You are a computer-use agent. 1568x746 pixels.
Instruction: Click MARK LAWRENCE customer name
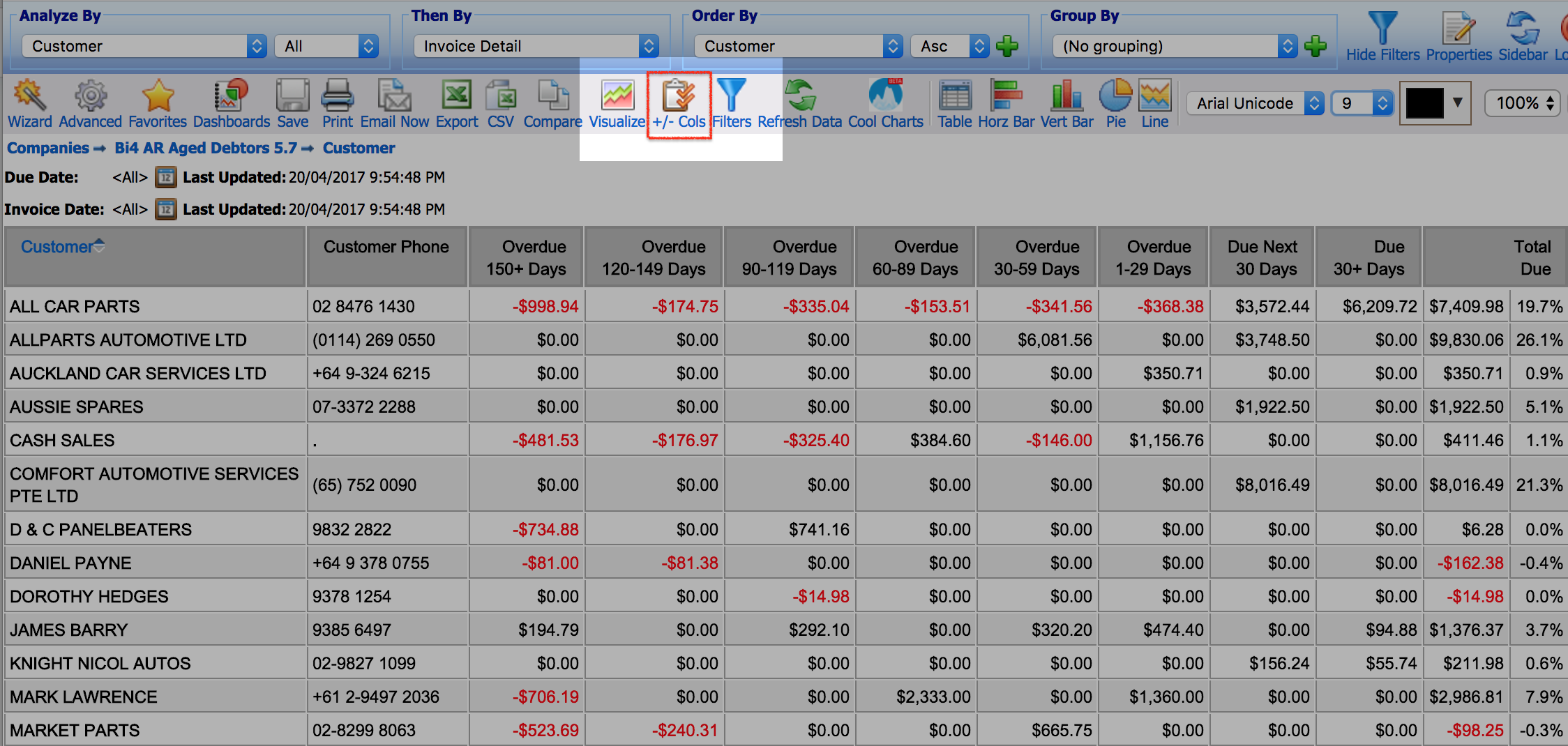pos(84,697)
